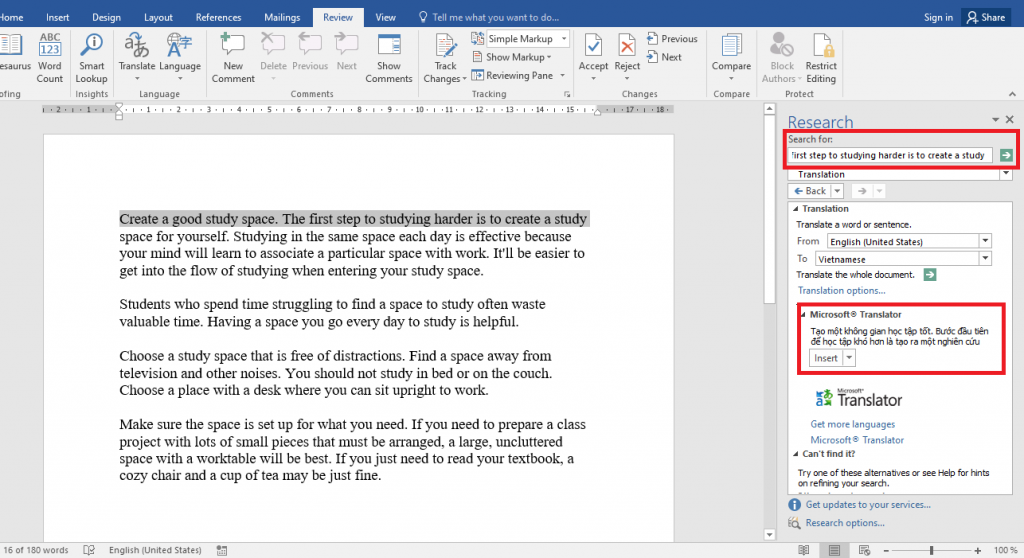Collapse the Microsoft Translator section
This screenshot has width=1024, height=558.
click(803, 314)
